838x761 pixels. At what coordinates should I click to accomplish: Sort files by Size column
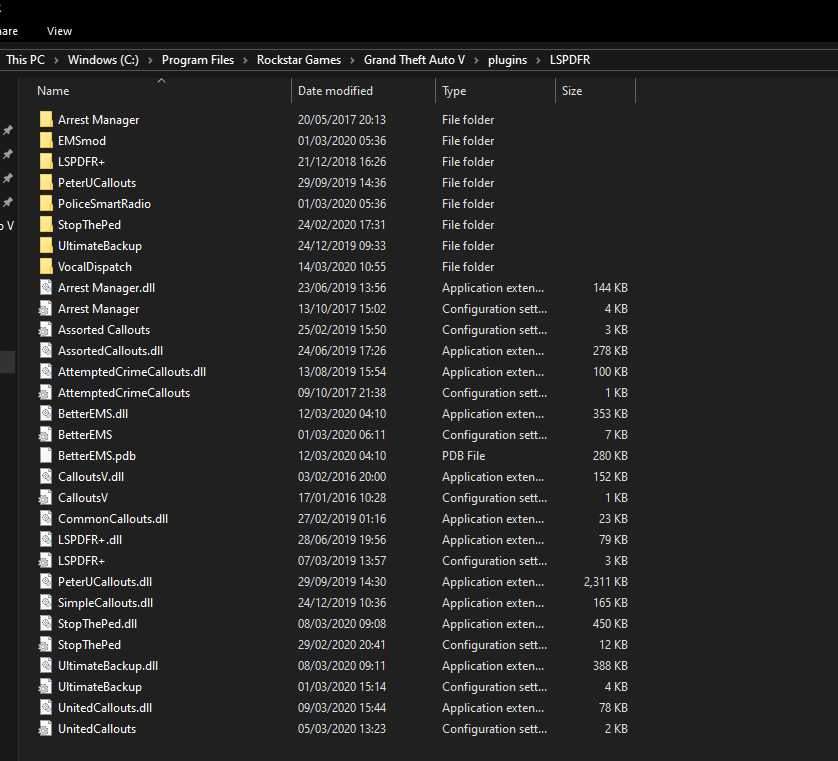pyautogui.click(x=571, y=91)
